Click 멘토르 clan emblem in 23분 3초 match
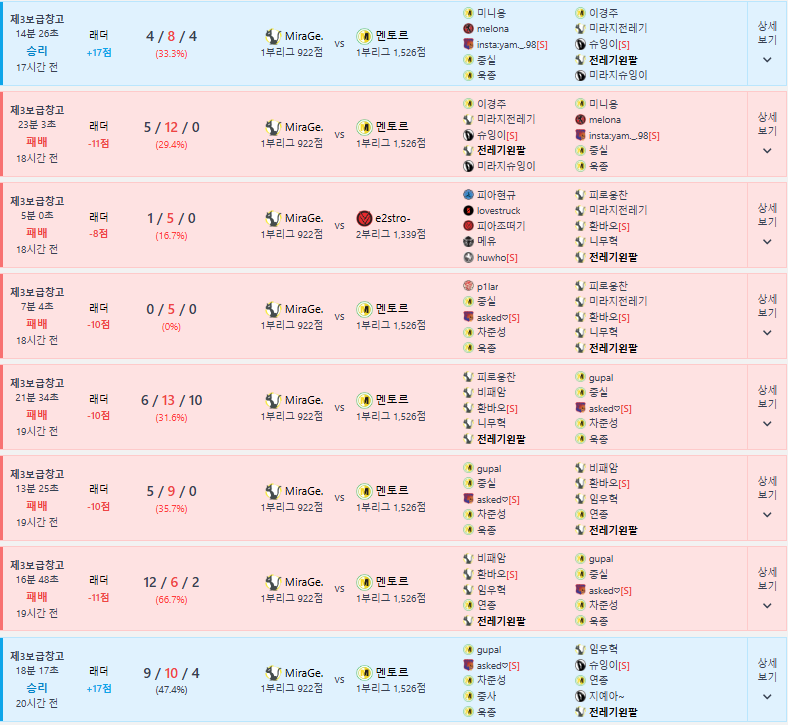Image resolution: width=788 pixels, height=725 pixels. coord(364,127)
